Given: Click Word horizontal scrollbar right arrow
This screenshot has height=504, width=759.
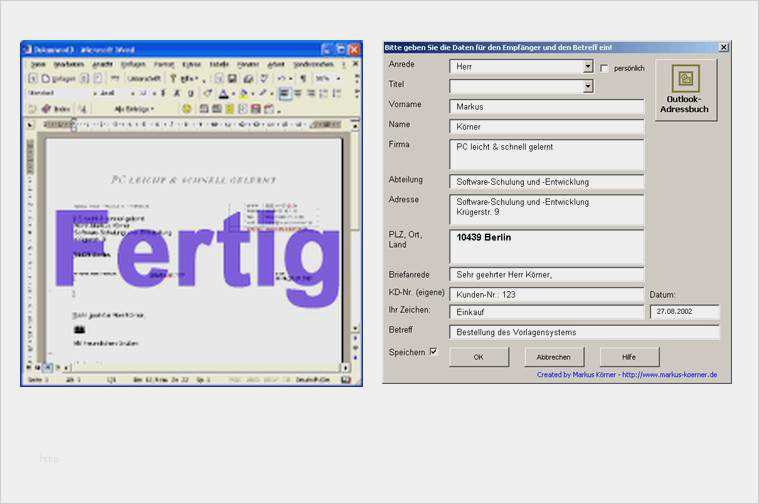Looking at the screenshot, I should point(346,368).
